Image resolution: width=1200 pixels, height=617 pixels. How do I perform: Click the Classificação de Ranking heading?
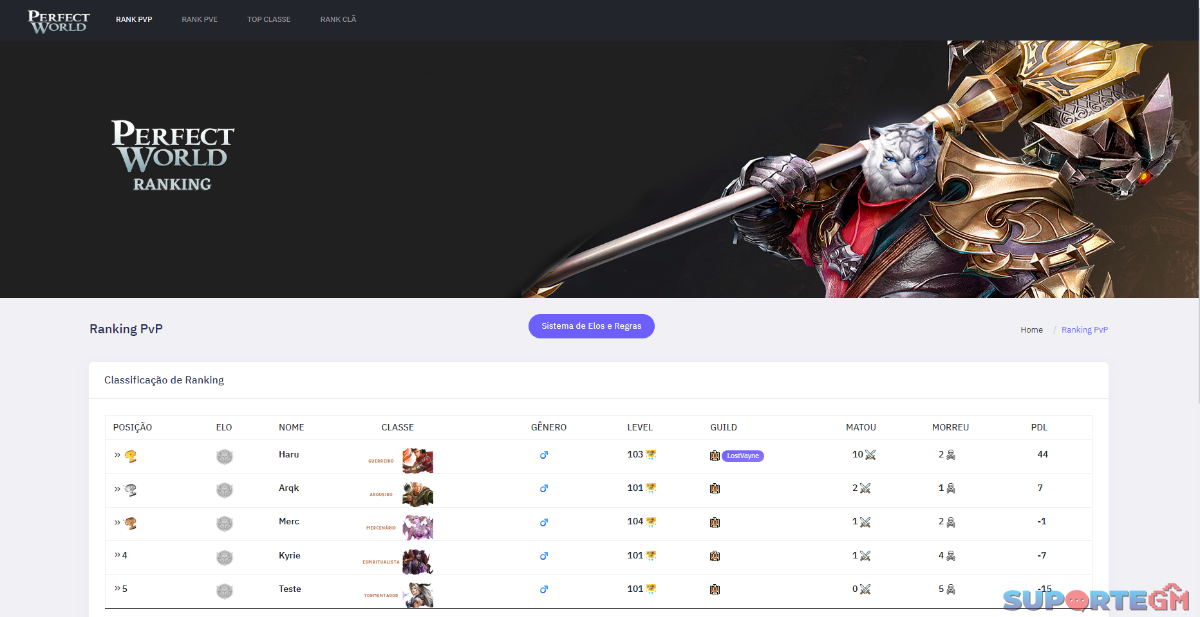pos(164,380)
